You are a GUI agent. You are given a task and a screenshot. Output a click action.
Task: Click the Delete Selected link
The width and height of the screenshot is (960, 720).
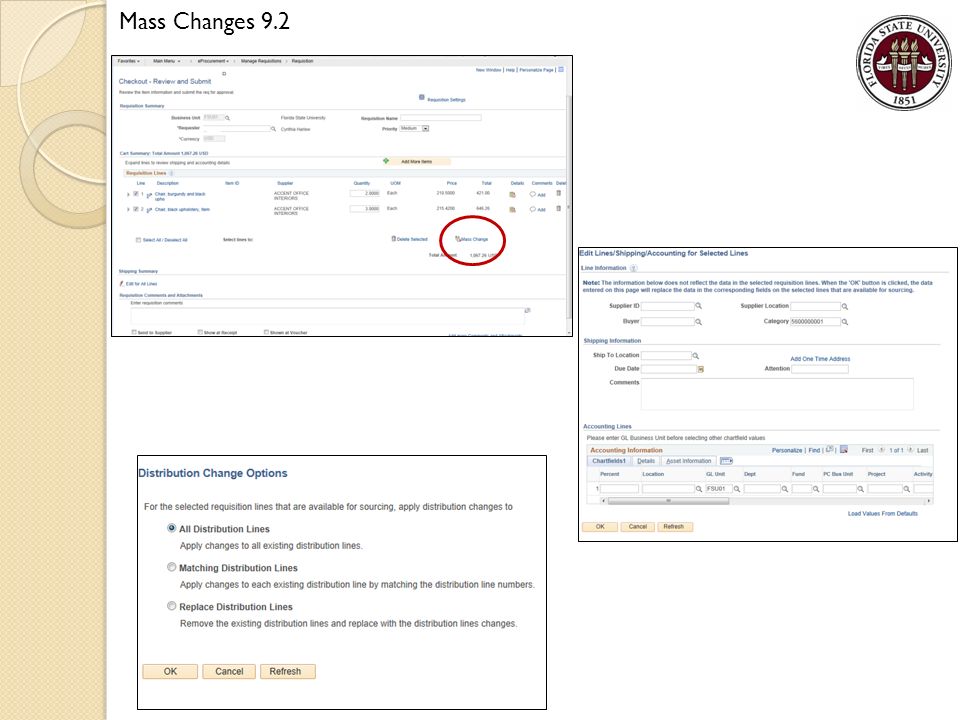(x=410, y=239)
